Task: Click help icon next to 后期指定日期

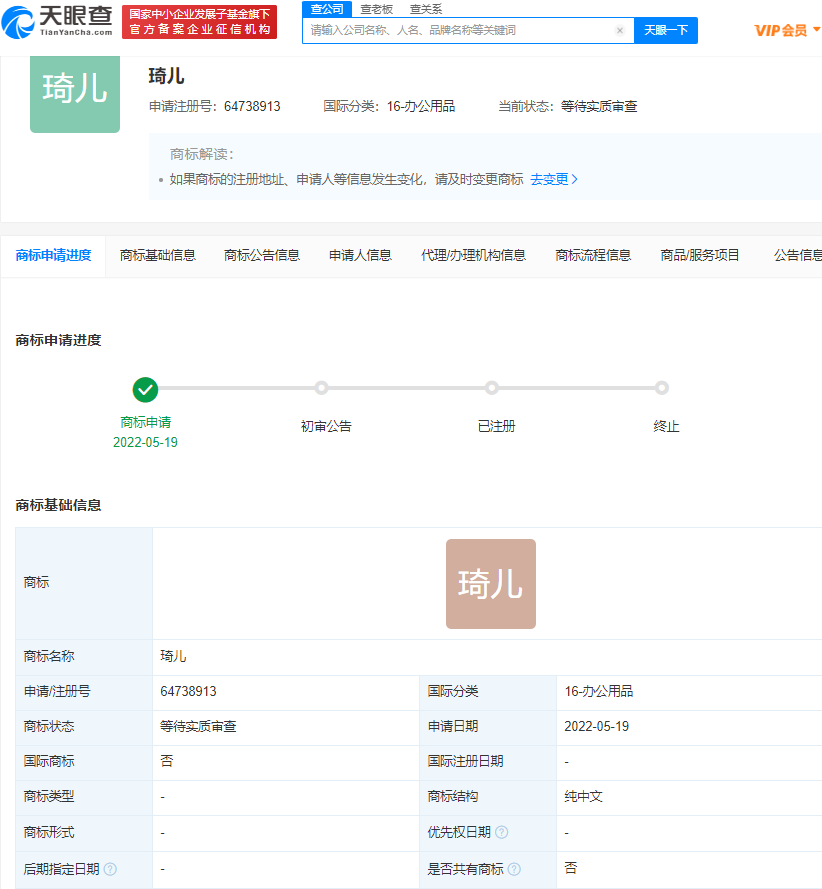Action: coord(110,869)
